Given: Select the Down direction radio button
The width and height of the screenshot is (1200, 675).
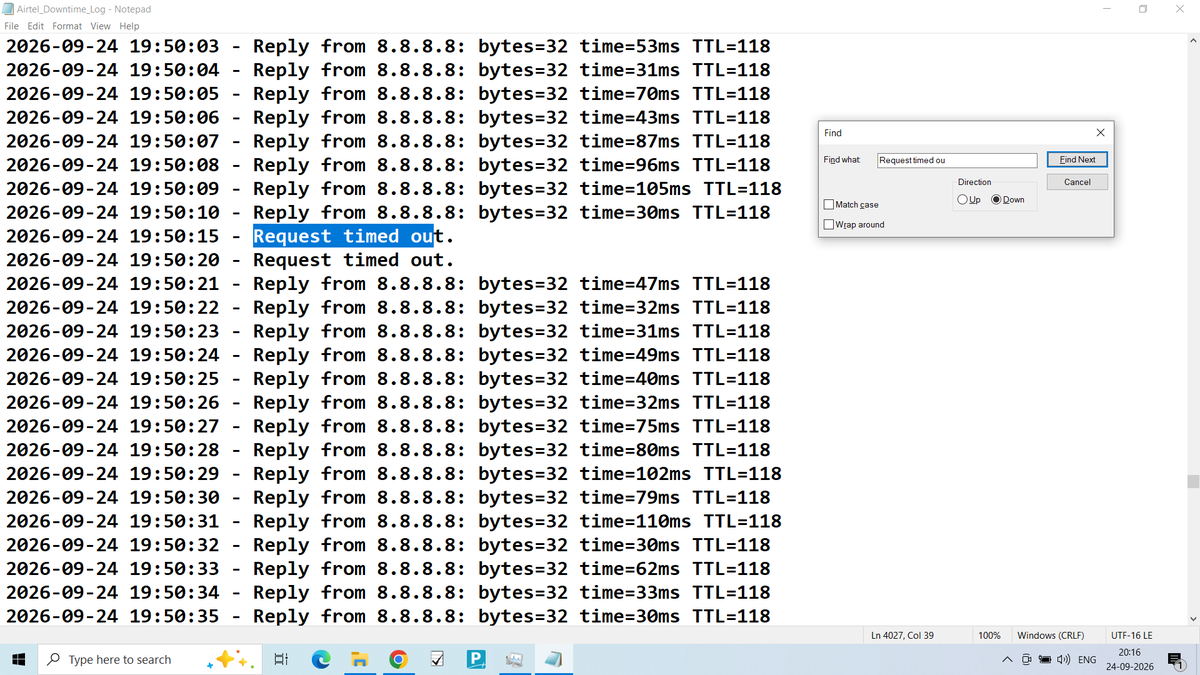Looking at the screenshot, I should 996,200.
